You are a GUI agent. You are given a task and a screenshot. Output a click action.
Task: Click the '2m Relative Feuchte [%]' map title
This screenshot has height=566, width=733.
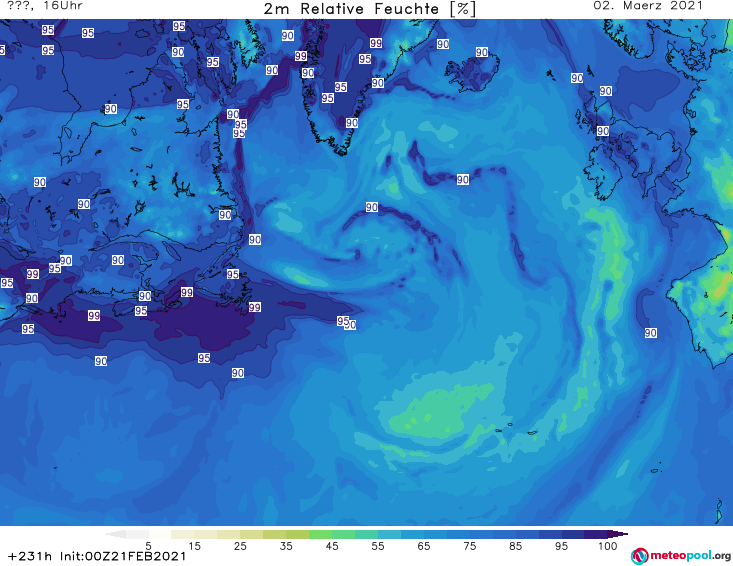(x=370, y=9)
